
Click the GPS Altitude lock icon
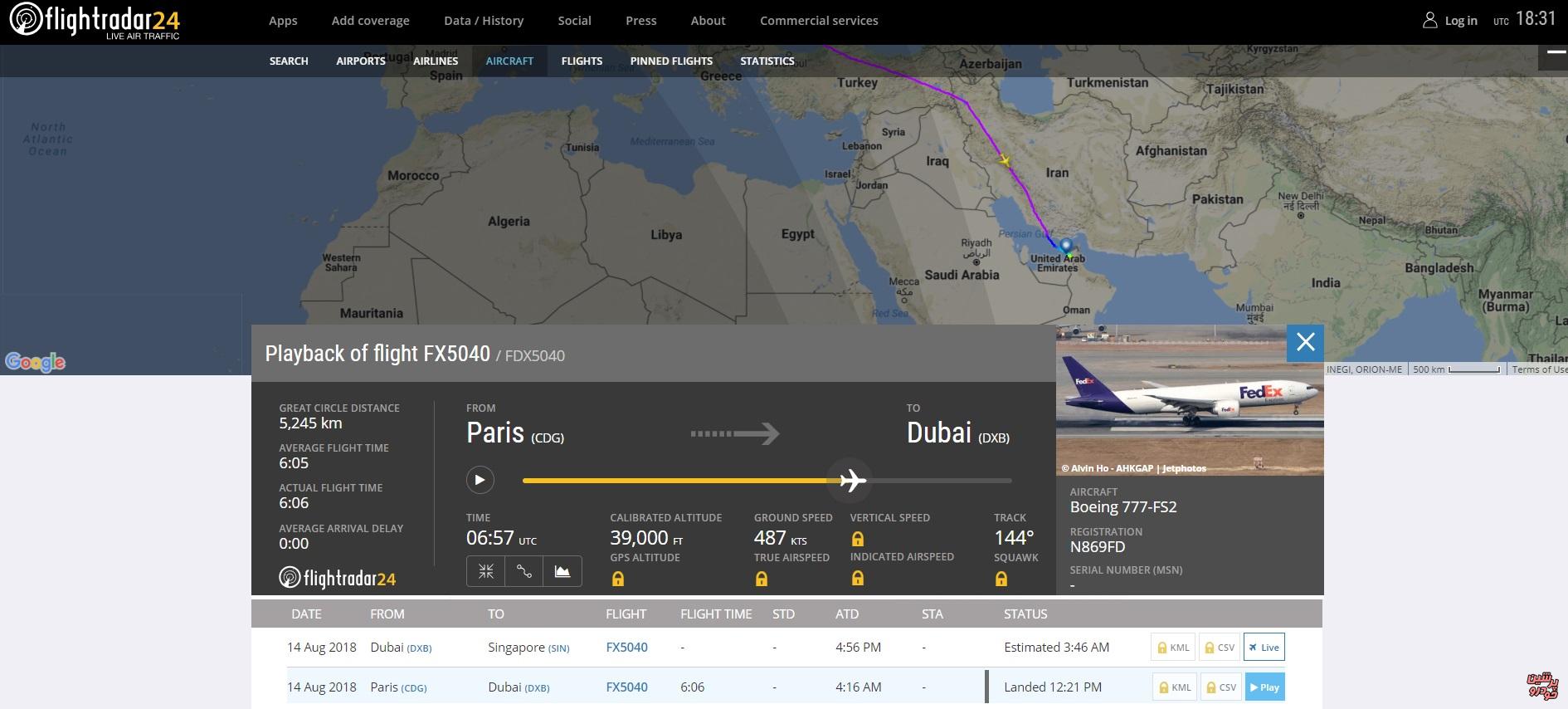617,579
